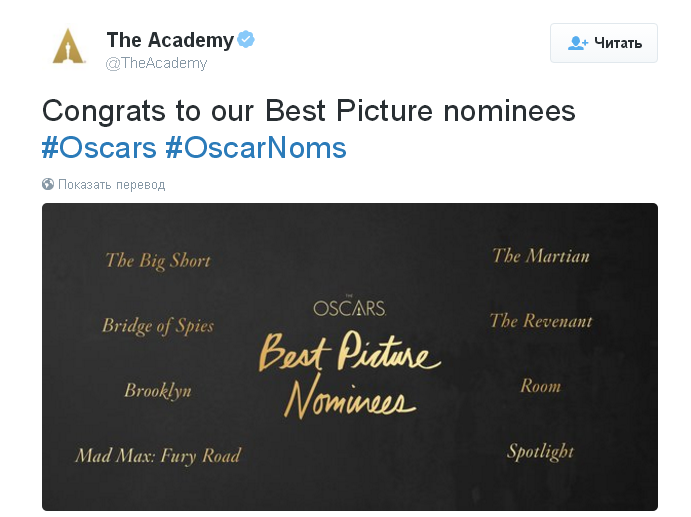Click Показать перевод translation link
Viewport: 691px width, 517px height.
111,185
